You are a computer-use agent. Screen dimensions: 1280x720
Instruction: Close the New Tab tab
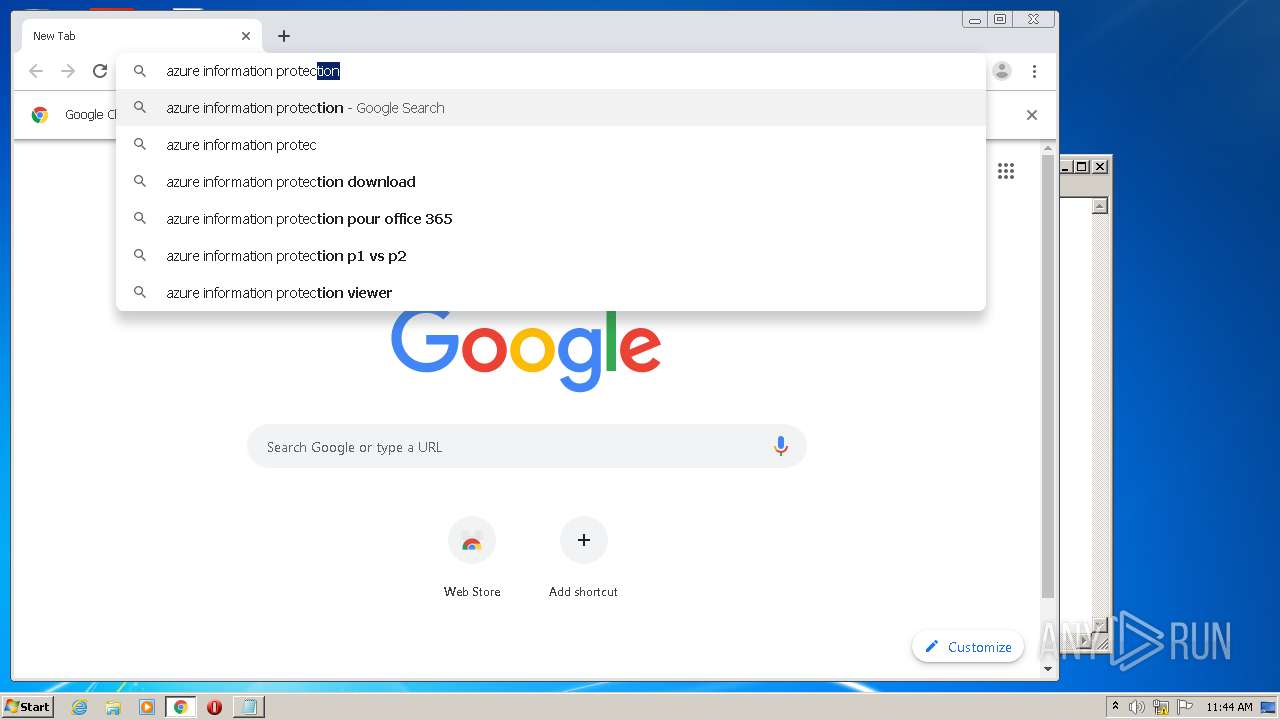246,36
